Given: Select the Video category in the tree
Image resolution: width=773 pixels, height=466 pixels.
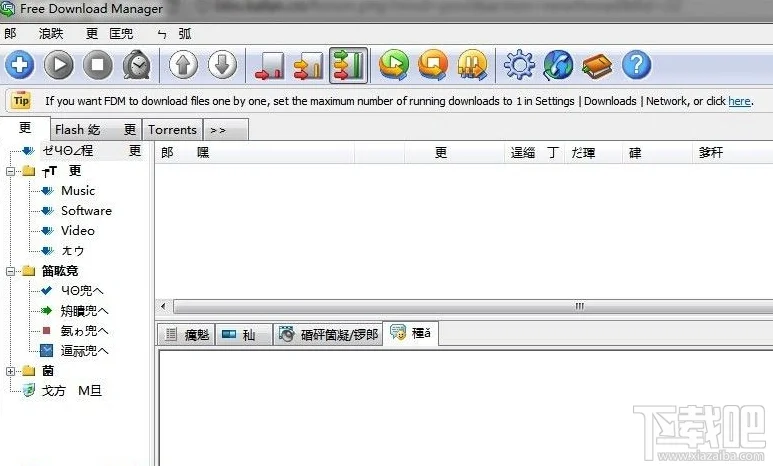Looking at the screenshot, I should [77, 231].
